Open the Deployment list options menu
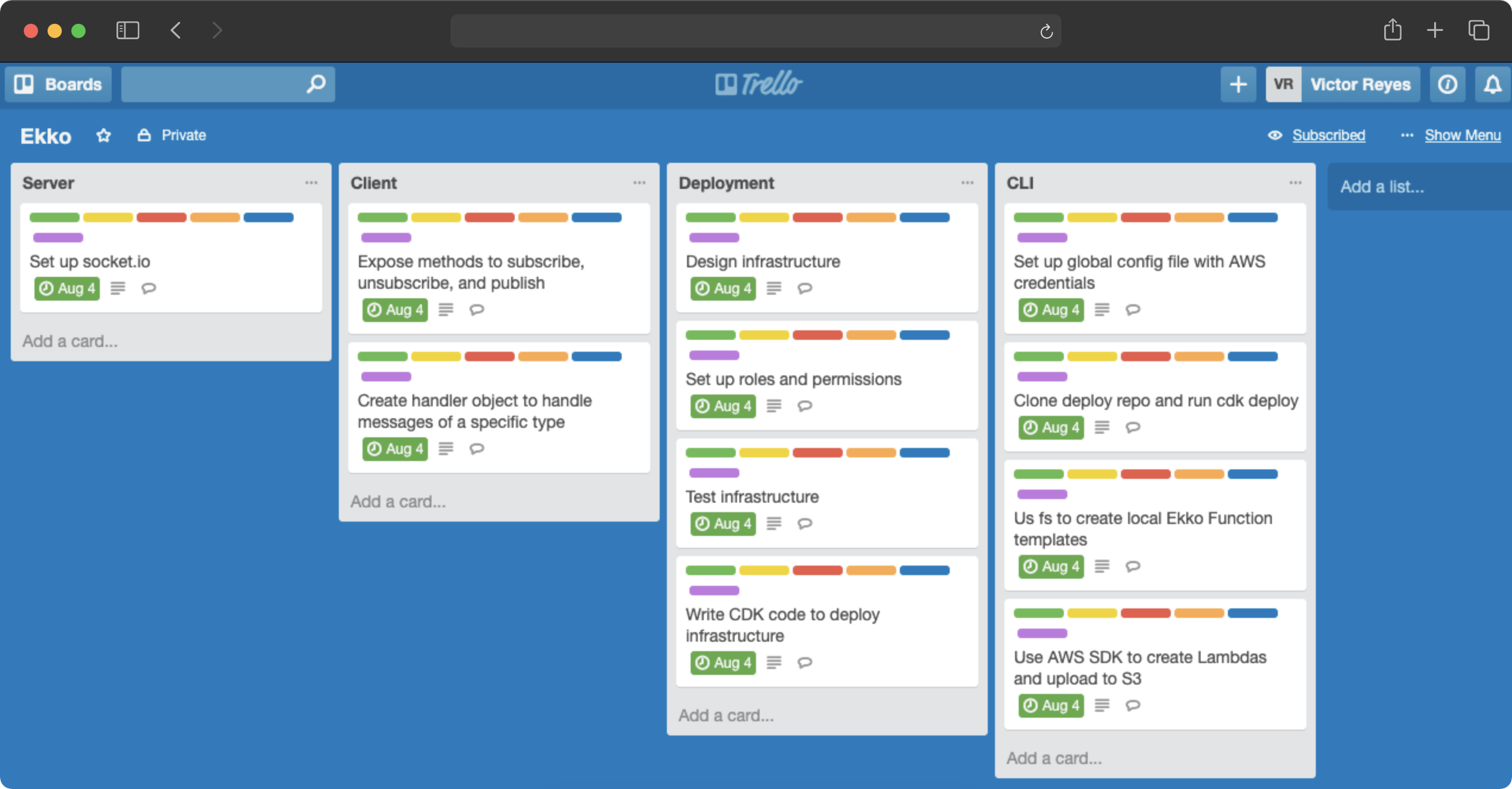1512x789 pixels. coord(967,183)
